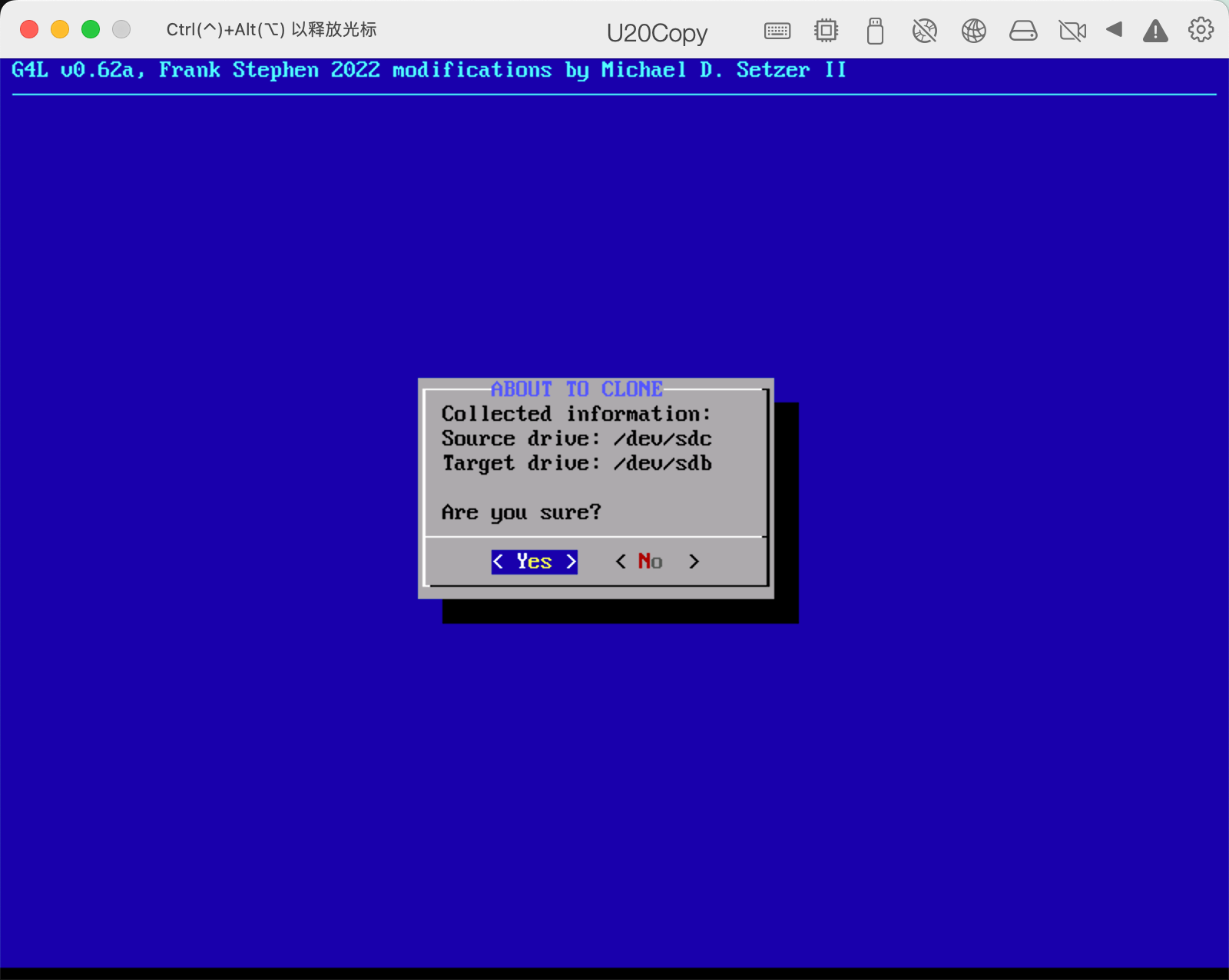This screenshot has width=1229, height=980.
Task: Select Yes to confirm the clone
Action: 534,561
